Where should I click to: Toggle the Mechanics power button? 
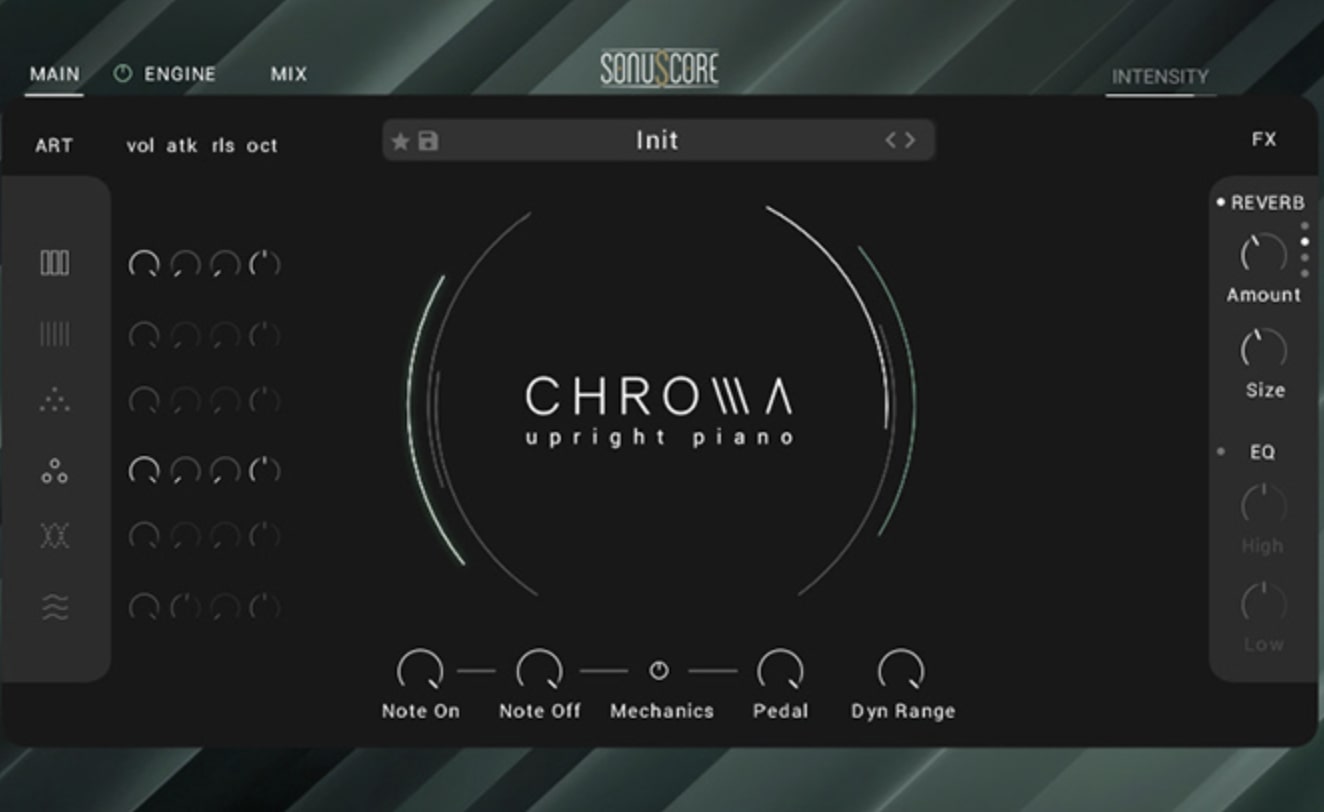tap(659, 670)
